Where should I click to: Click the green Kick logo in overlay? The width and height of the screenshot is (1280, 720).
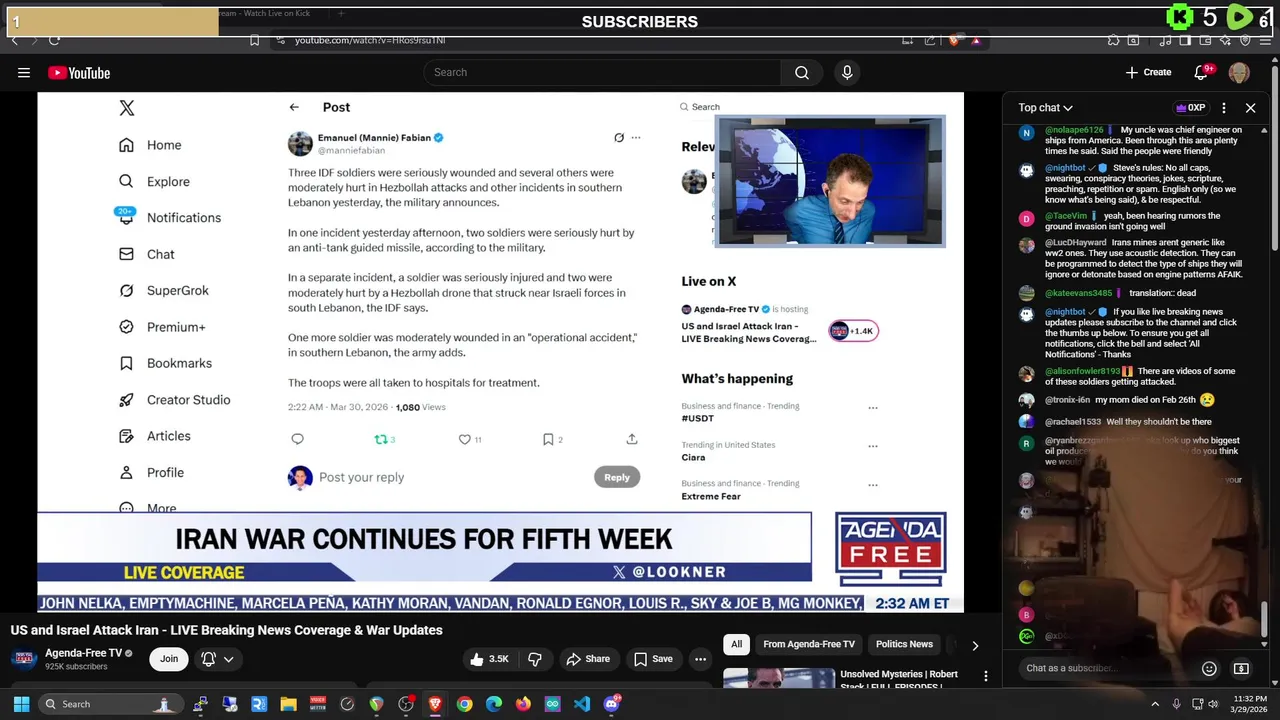tap(1180, 17)
